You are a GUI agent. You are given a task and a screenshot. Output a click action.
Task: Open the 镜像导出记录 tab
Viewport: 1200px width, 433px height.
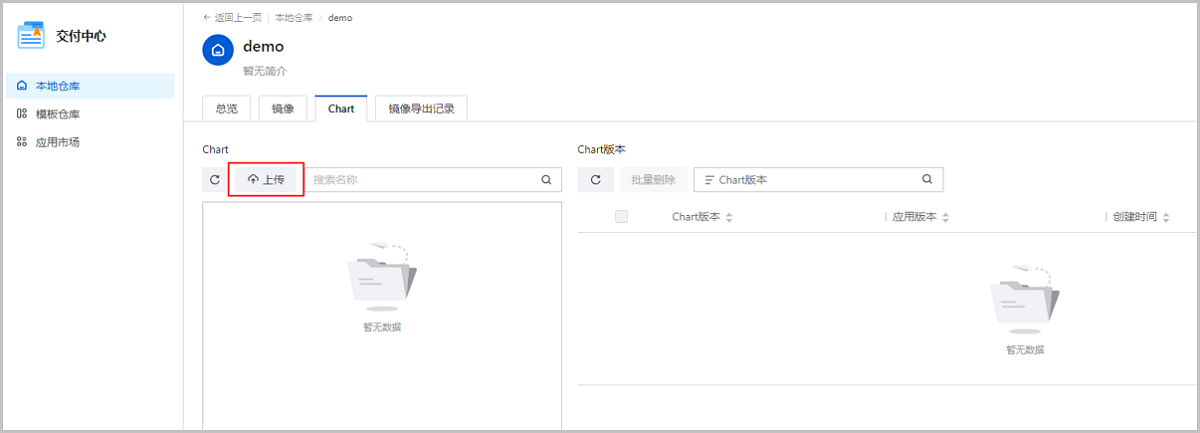[421, 109]
